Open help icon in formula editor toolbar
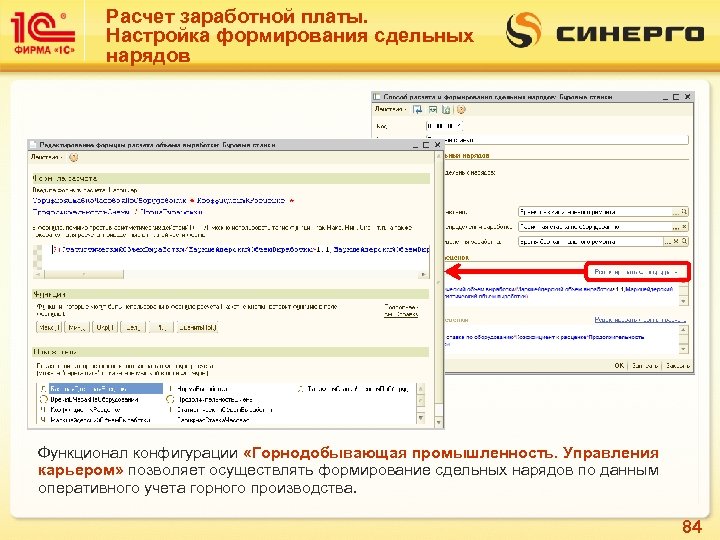The height and width of the screenshot is (540, 720). (x=73, y=158)
